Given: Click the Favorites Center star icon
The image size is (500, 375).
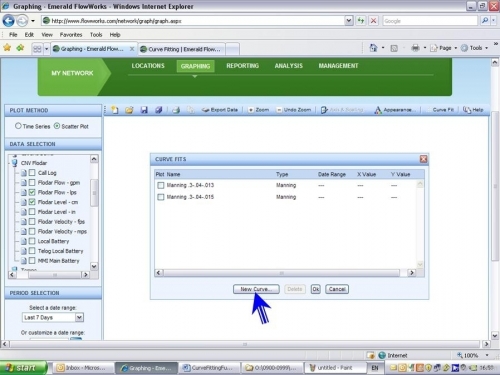Looking at the screenshot, I should coord(7,48).
